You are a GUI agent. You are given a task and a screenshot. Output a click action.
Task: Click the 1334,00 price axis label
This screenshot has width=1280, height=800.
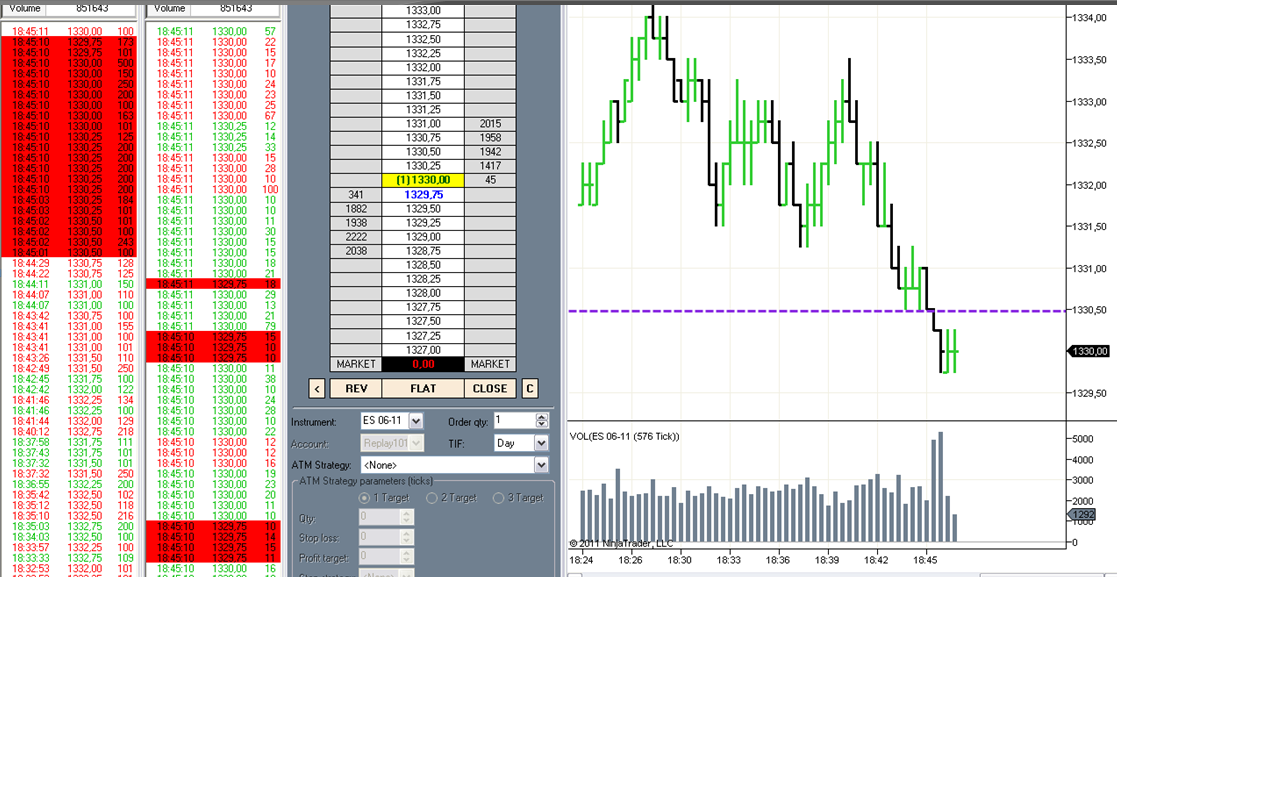1089,18
